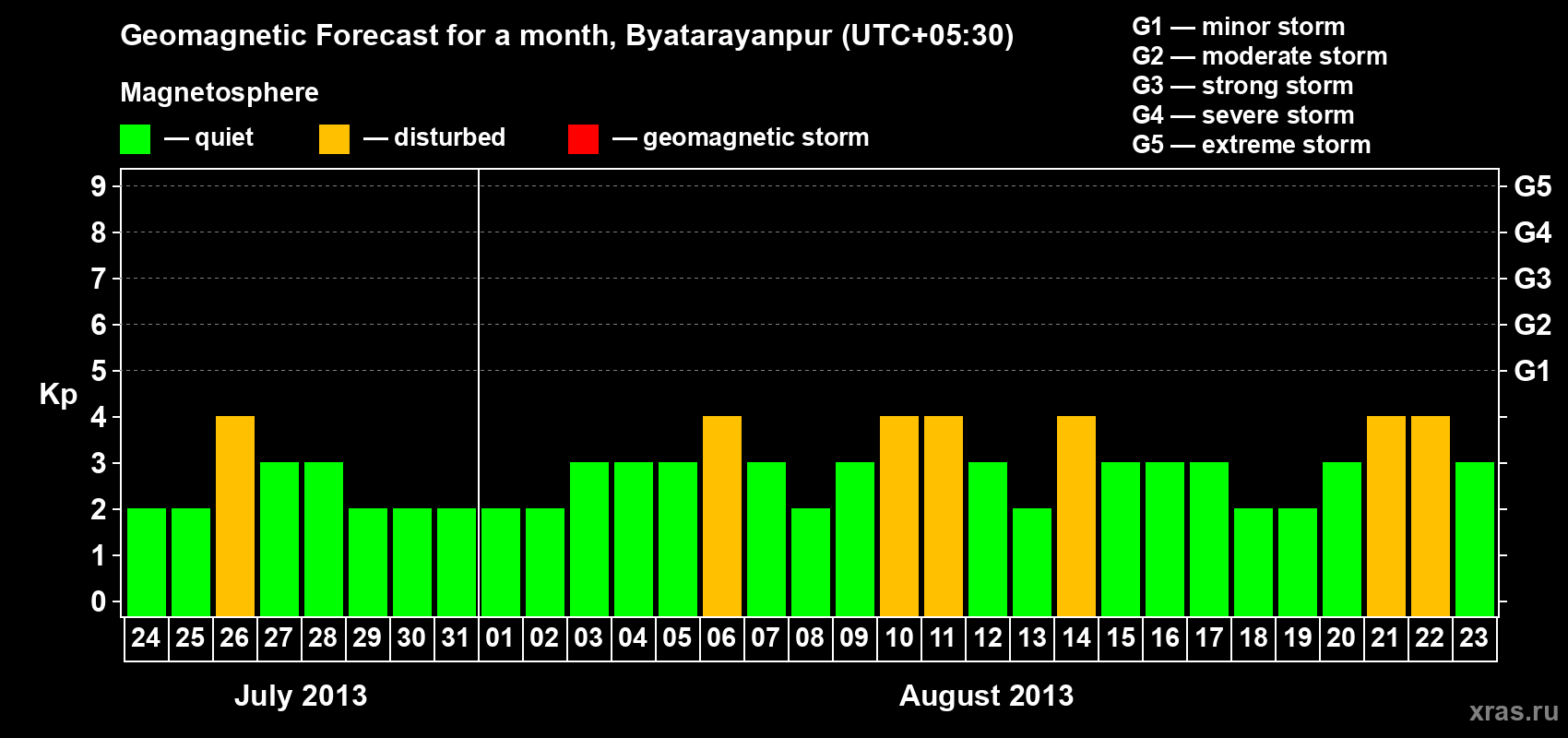Click the Kp value 9 axis tick label
Image resolution: width=1568 pixels, height=738 pixels.
[x=99, y=186]
